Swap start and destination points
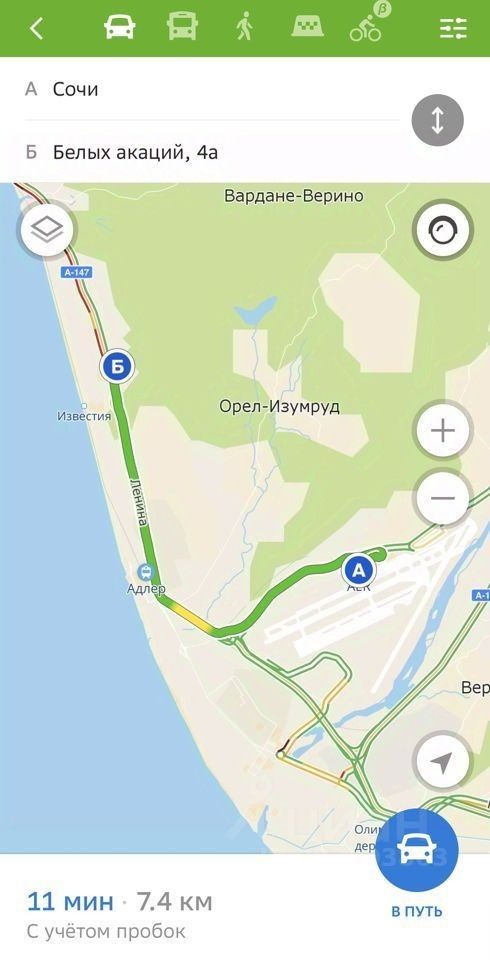 (437, 121)
